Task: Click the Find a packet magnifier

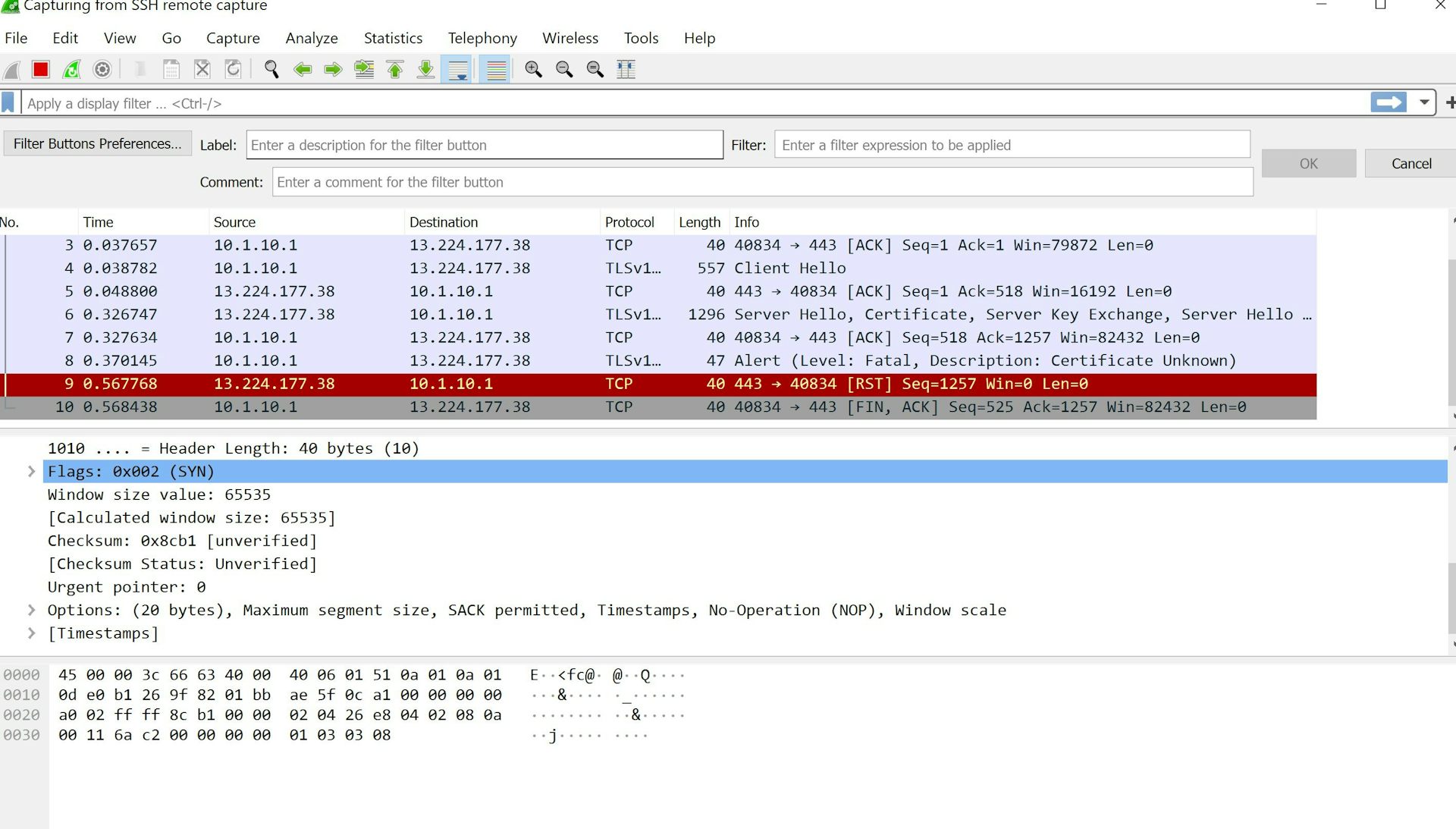Action: (271, 70)
